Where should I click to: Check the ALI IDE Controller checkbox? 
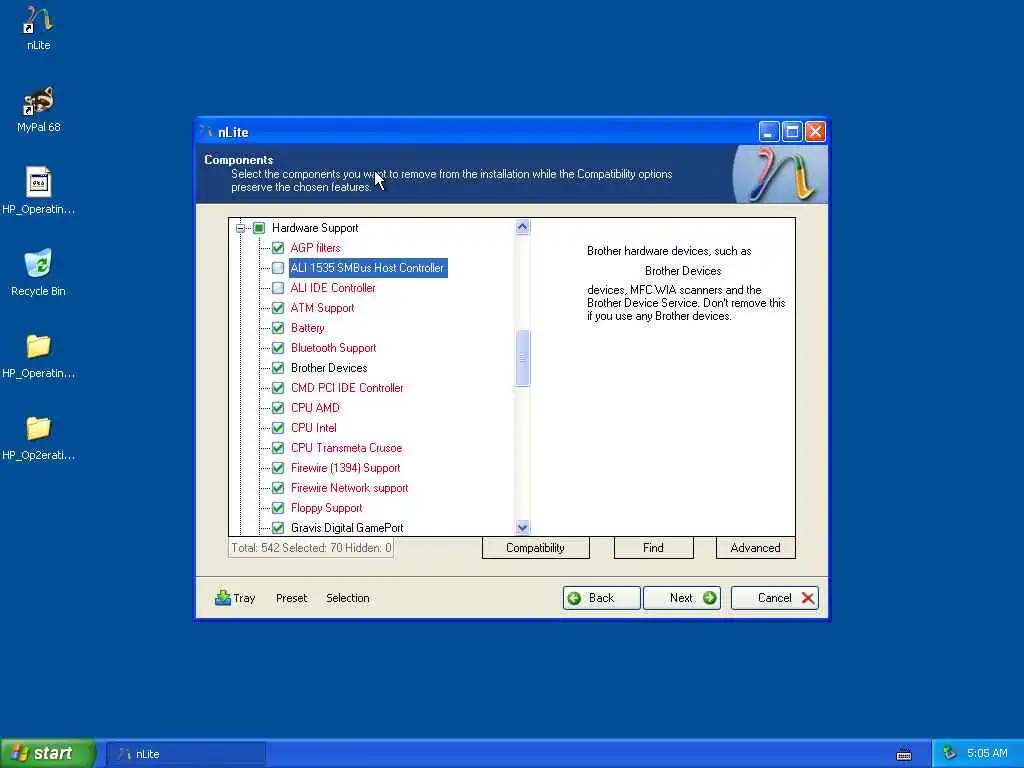click(x=278, y=288)
